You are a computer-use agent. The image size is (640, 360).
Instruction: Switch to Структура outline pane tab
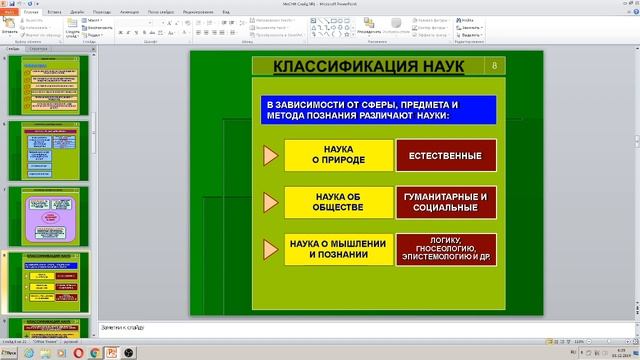tap(38, 49)
